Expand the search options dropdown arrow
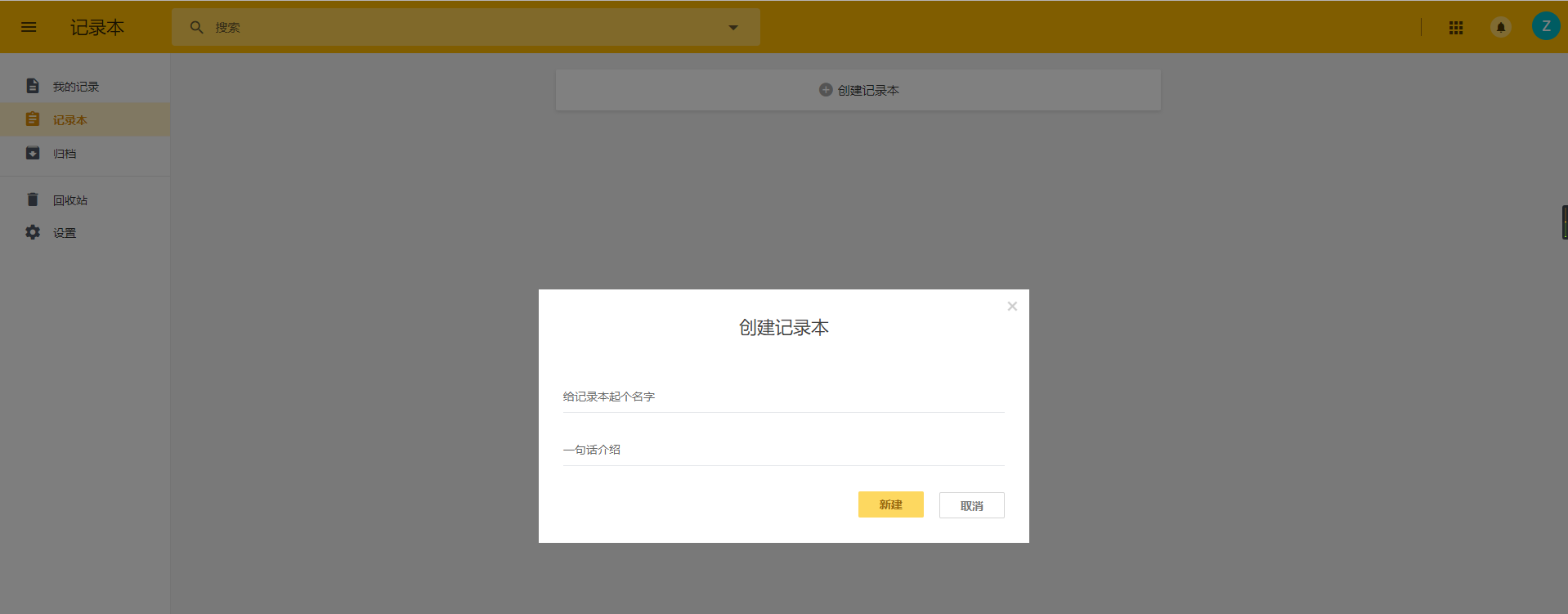This screenshot has height=614, width=1568. click(x=733, y=27)
